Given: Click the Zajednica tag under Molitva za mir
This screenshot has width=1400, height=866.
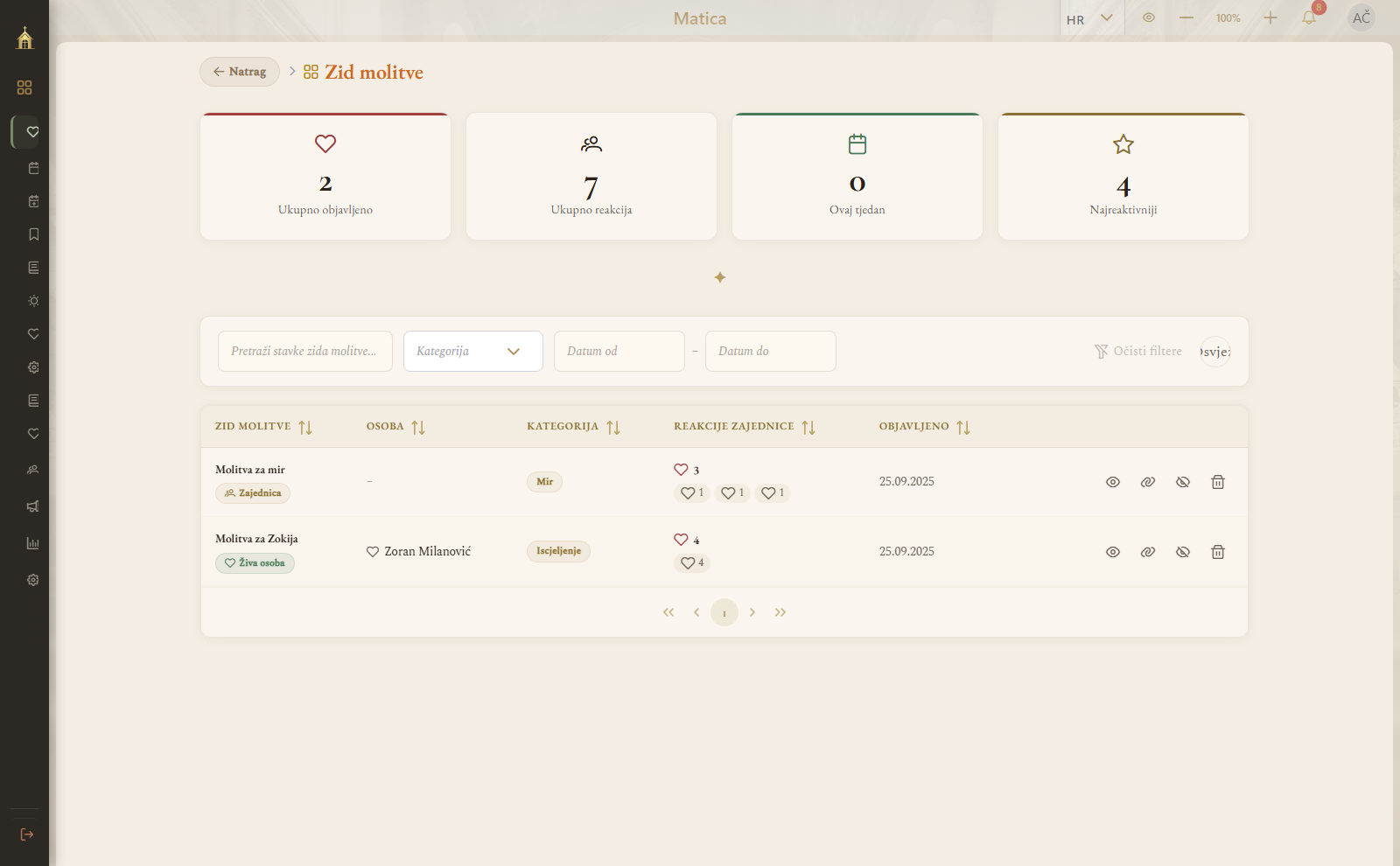Looking at the screenshot, I should tap(253, 493).
